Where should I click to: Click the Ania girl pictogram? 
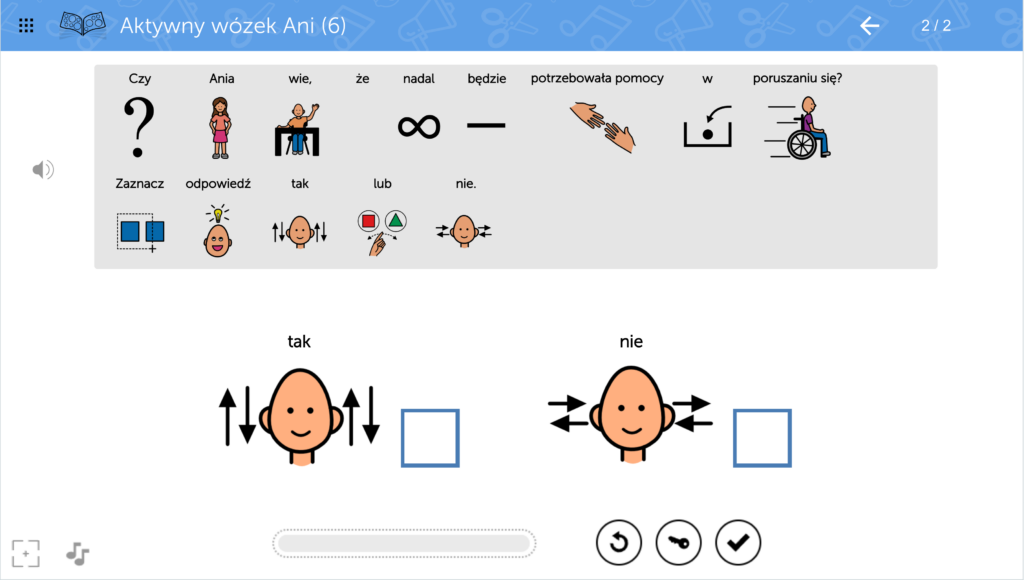221,127
